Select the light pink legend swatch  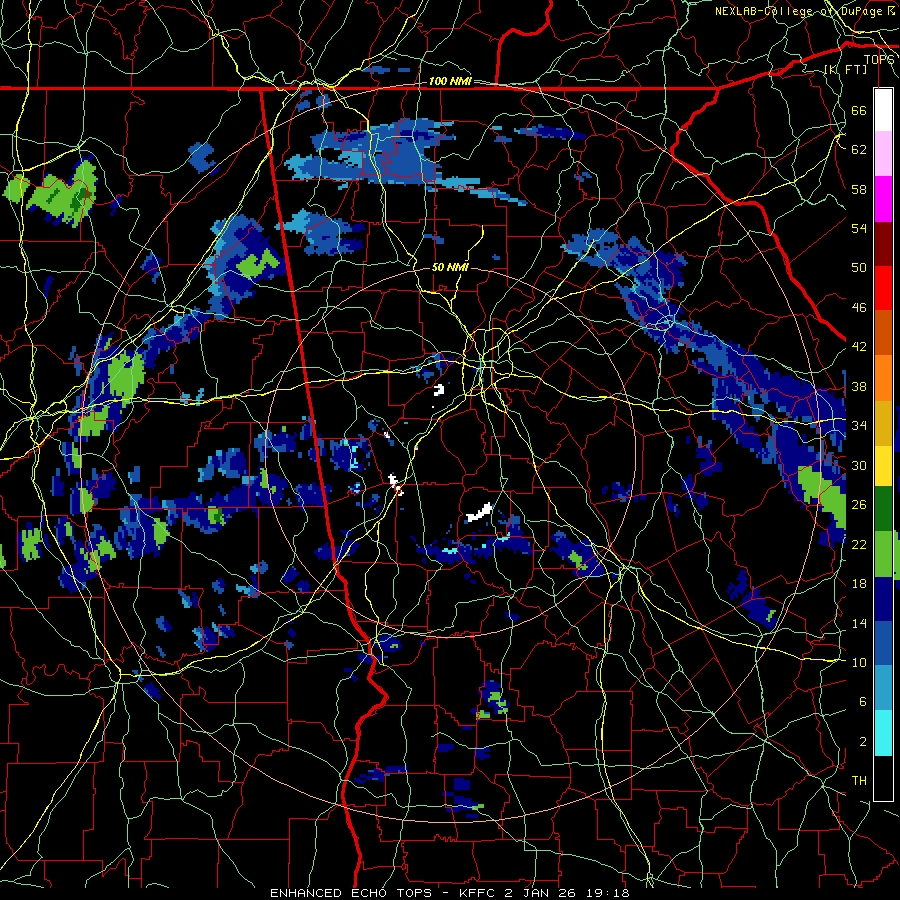point(883,153)
